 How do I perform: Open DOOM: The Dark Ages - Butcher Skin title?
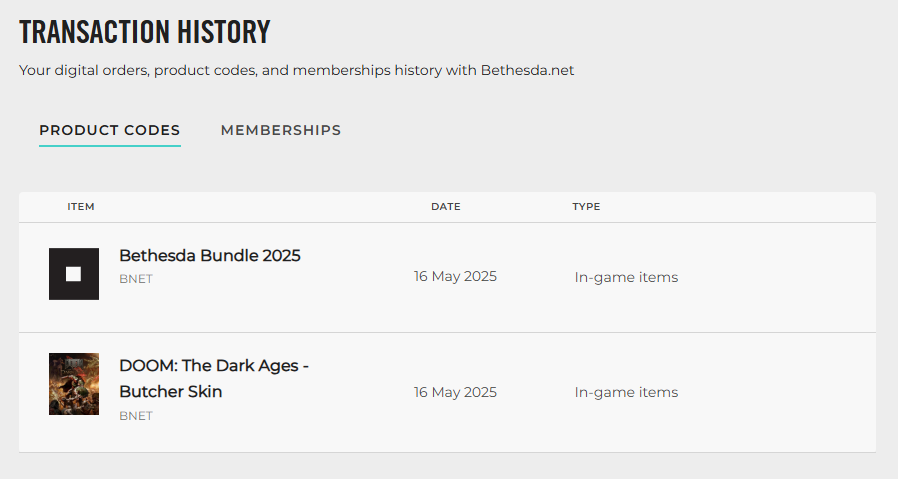point(214,366)
